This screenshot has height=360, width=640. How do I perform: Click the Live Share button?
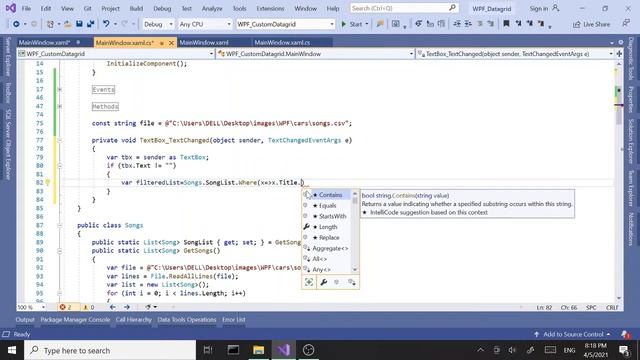[591, 24]
